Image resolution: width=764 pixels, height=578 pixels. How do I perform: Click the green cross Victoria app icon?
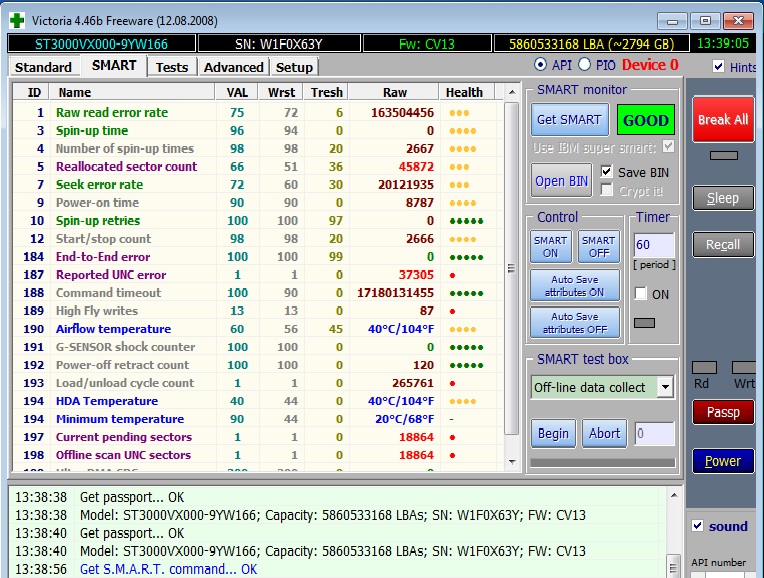pos(17,20)
